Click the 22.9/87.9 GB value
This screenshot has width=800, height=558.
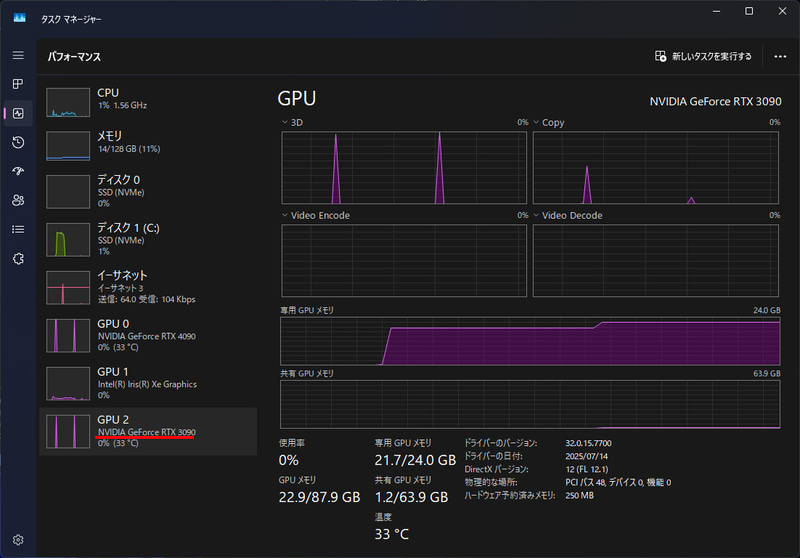(x=319, y=497)
